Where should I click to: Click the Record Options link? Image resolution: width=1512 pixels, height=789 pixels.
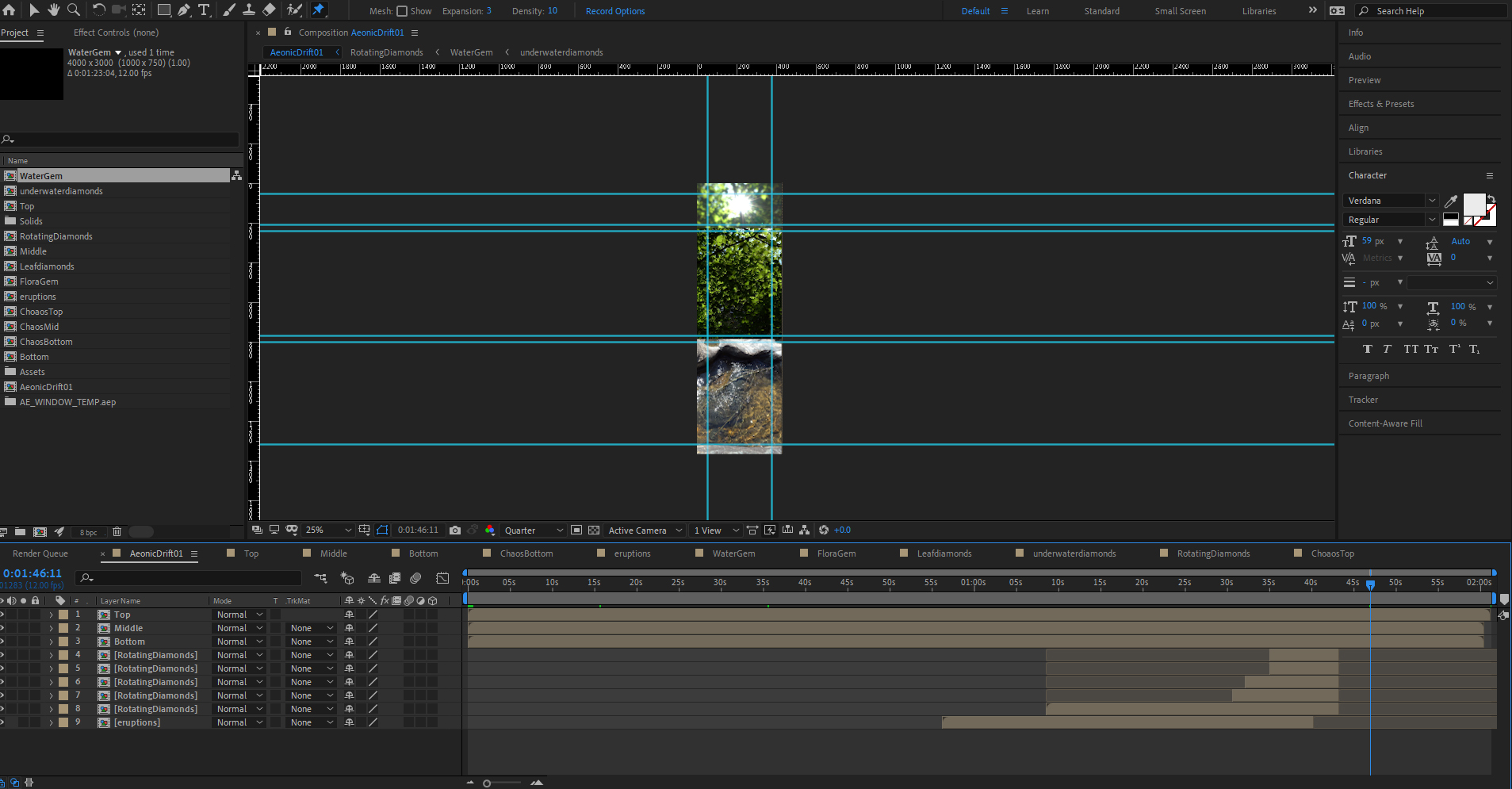(614, 11)
